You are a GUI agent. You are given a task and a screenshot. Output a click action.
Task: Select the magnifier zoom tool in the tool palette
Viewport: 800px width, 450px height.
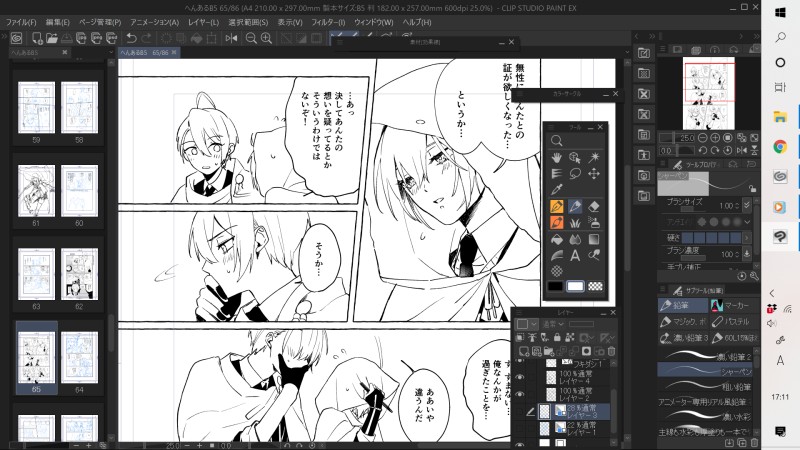click(x=557, y=140)
